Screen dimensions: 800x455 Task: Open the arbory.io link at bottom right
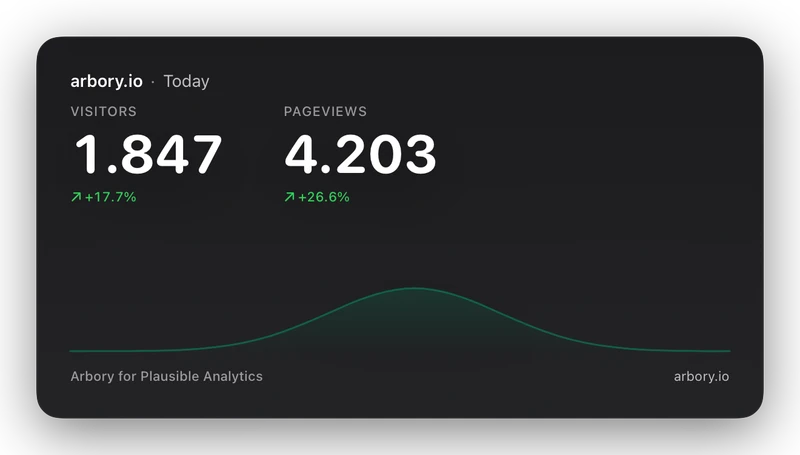click(702, 376)
